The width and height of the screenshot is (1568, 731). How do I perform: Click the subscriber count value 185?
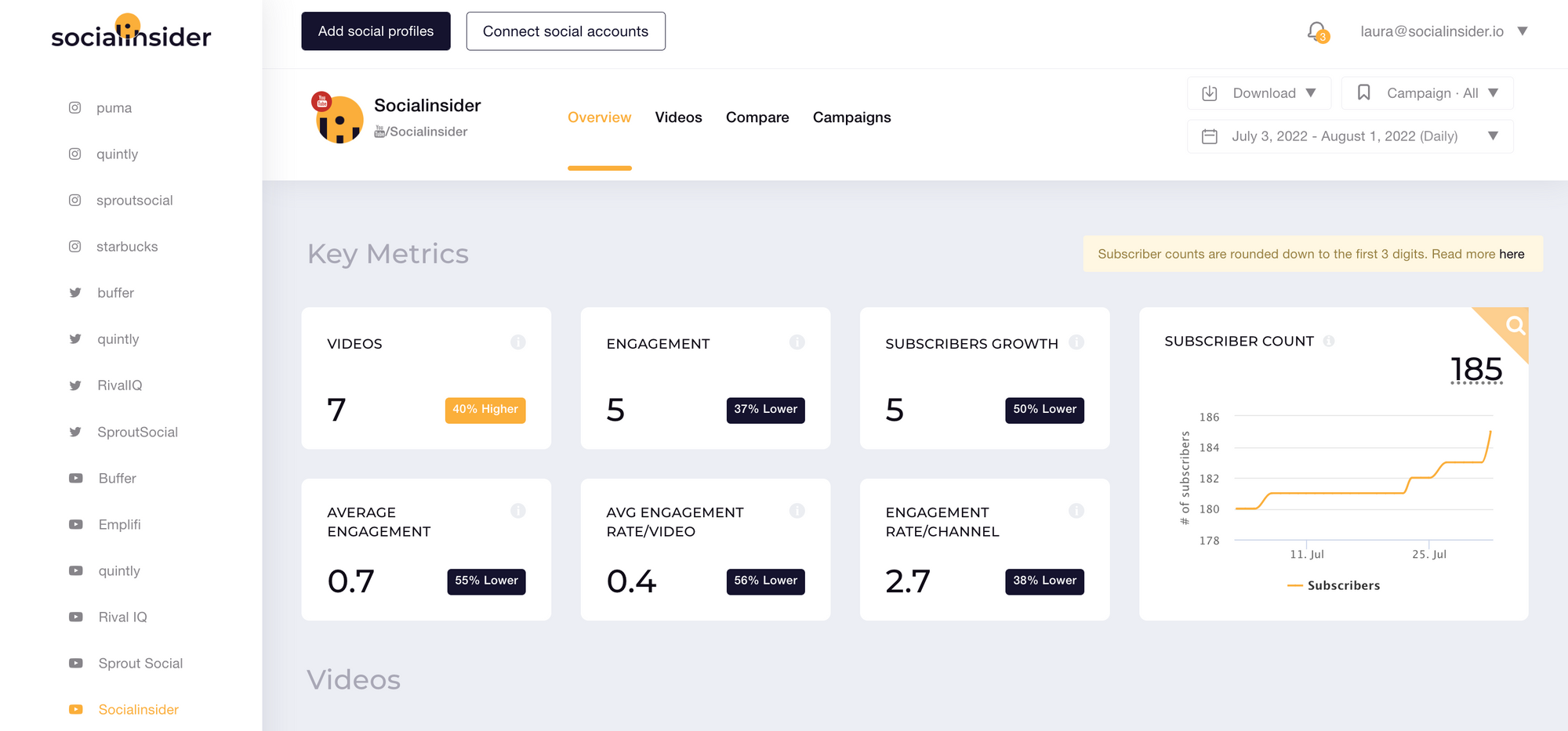coord(1476,369)
